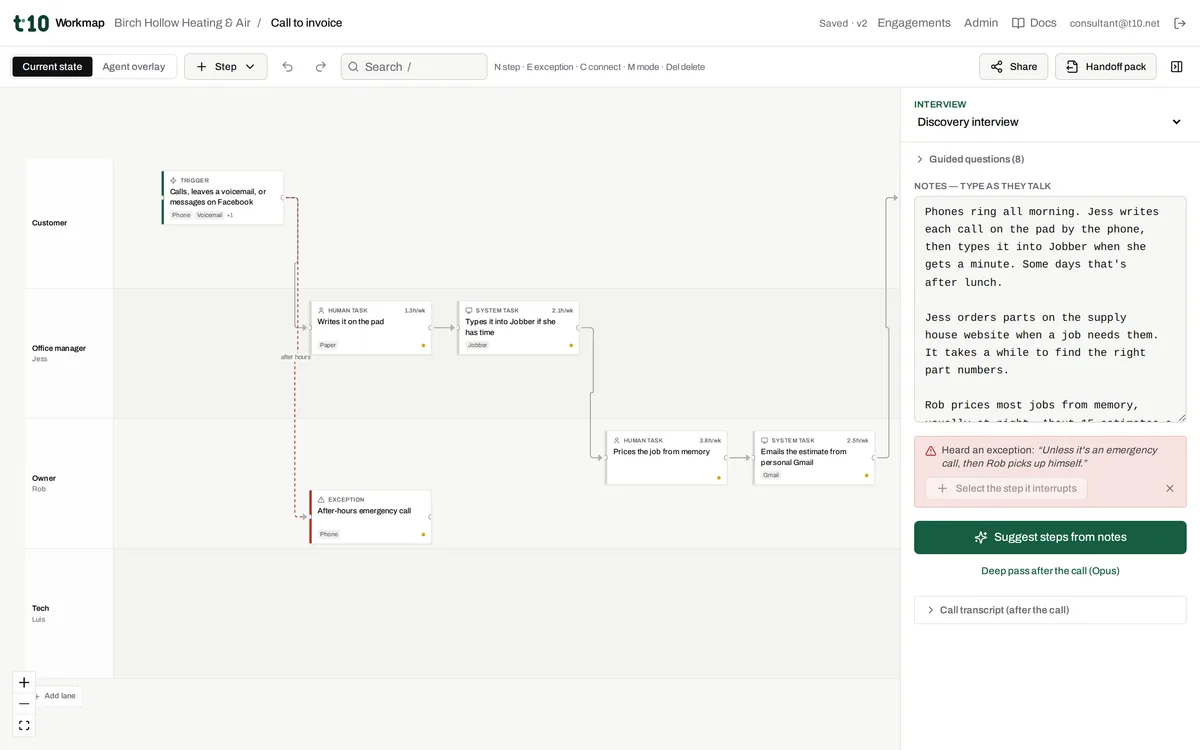Open the Step dropdown

[225, 67]
